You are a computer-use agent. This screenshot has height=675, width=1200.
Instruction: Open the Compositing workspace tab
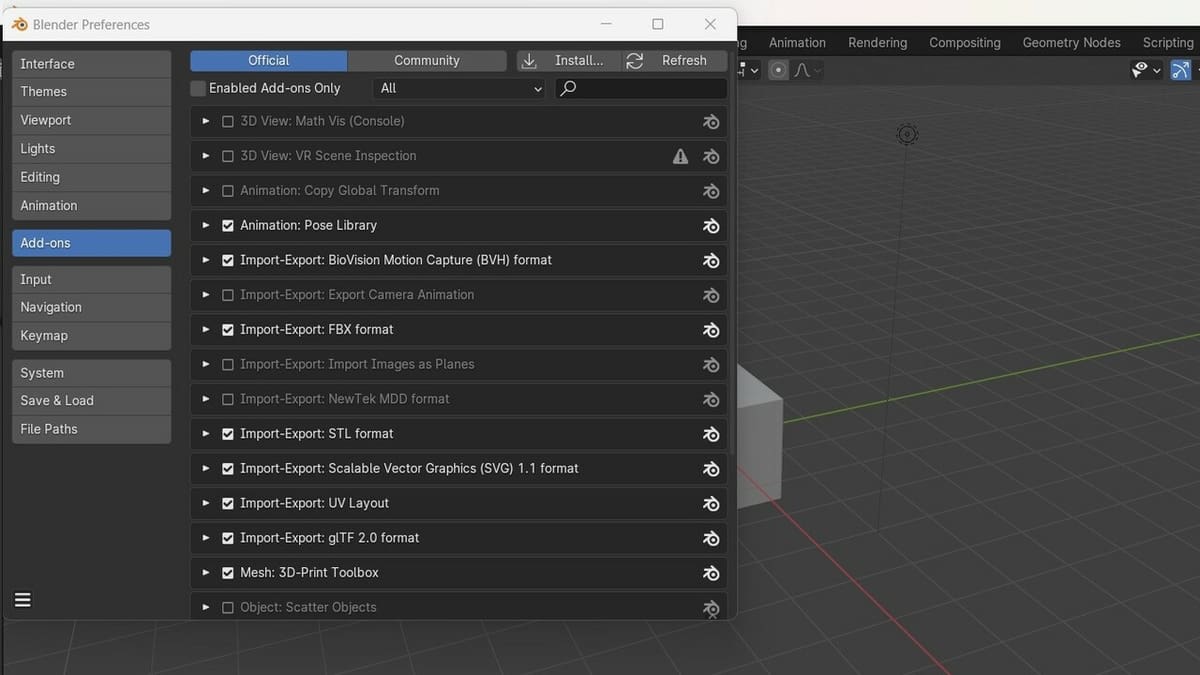coord(965,43)
